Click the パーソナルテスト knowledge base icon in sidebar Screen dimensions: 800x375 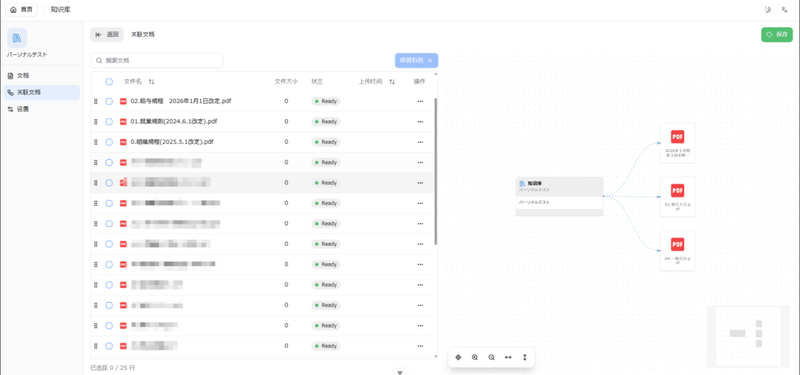tap(17, 38)
